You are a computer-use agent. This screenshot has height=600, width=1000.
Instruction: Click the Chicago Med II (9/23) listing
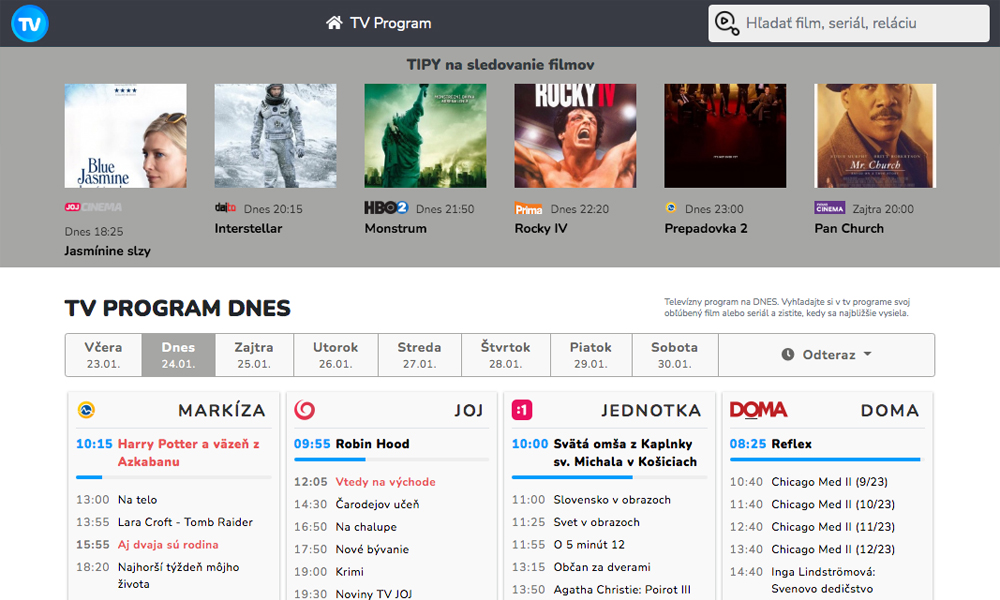[x=822, y=482]
